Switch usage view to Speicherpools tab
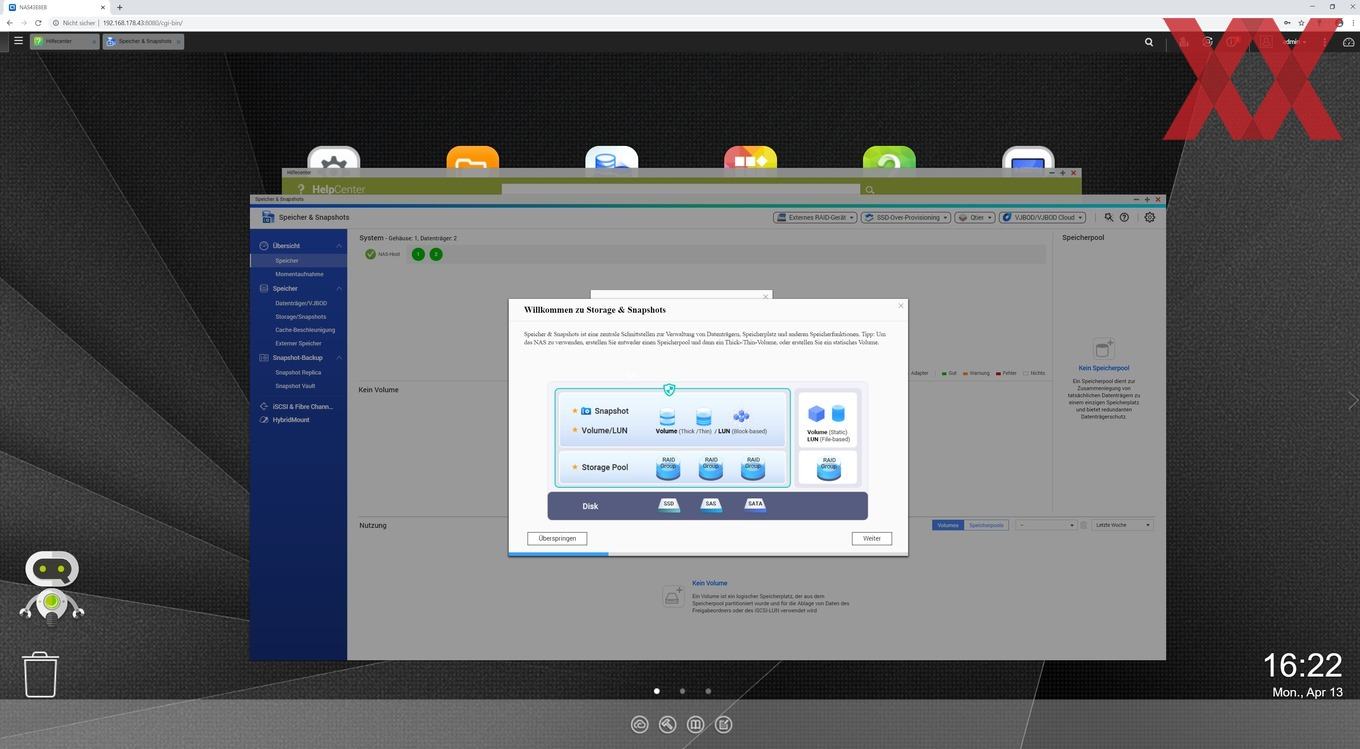Viewport: 1360px width, 749px height. tap(986, 525)
